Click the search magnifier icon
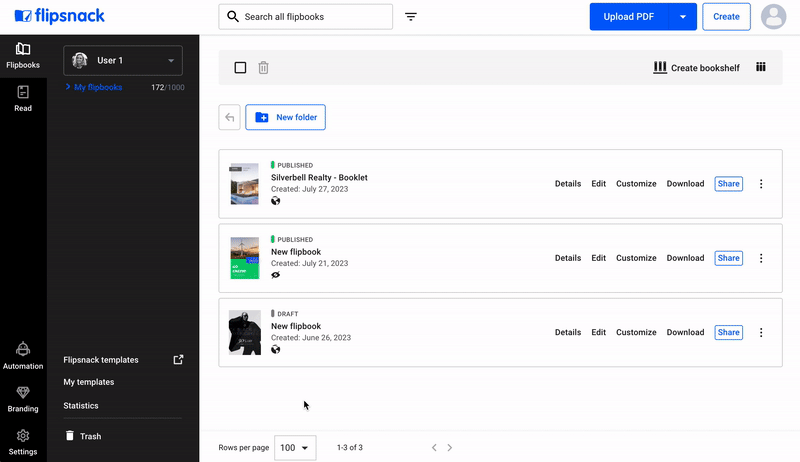 pos(233,16)
